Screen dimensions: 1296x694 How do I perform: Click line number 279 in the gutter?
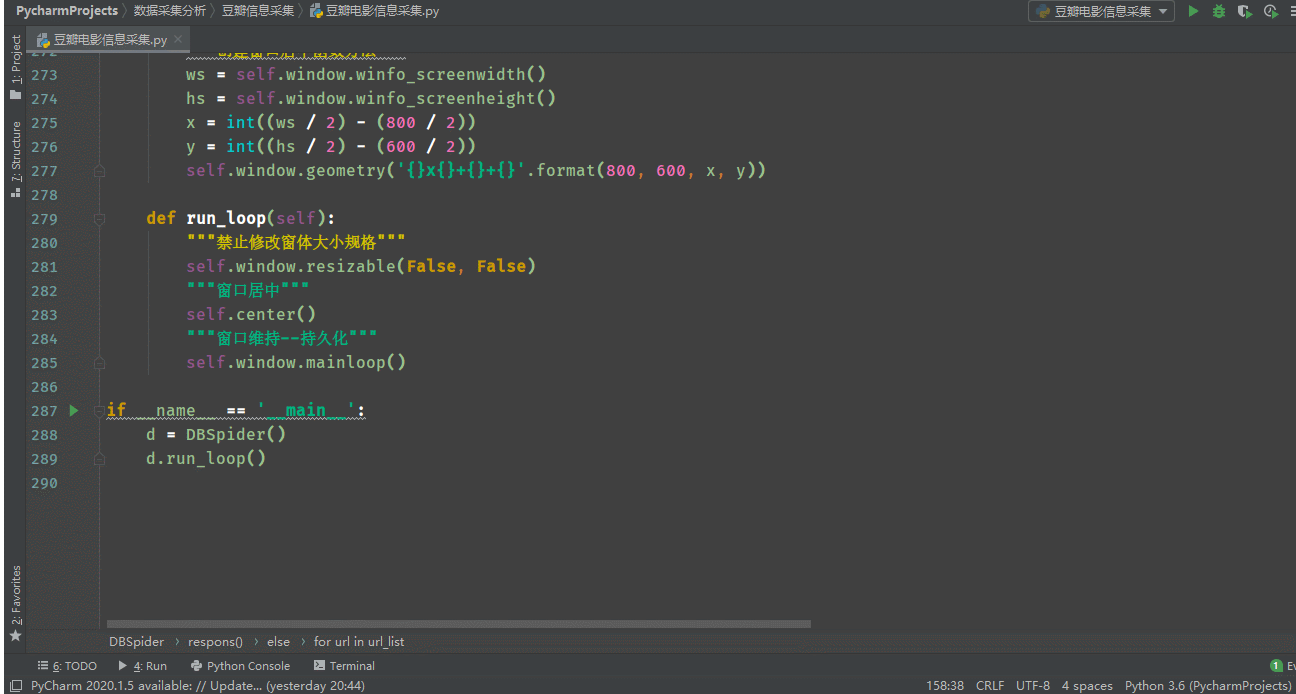point(44,218)
